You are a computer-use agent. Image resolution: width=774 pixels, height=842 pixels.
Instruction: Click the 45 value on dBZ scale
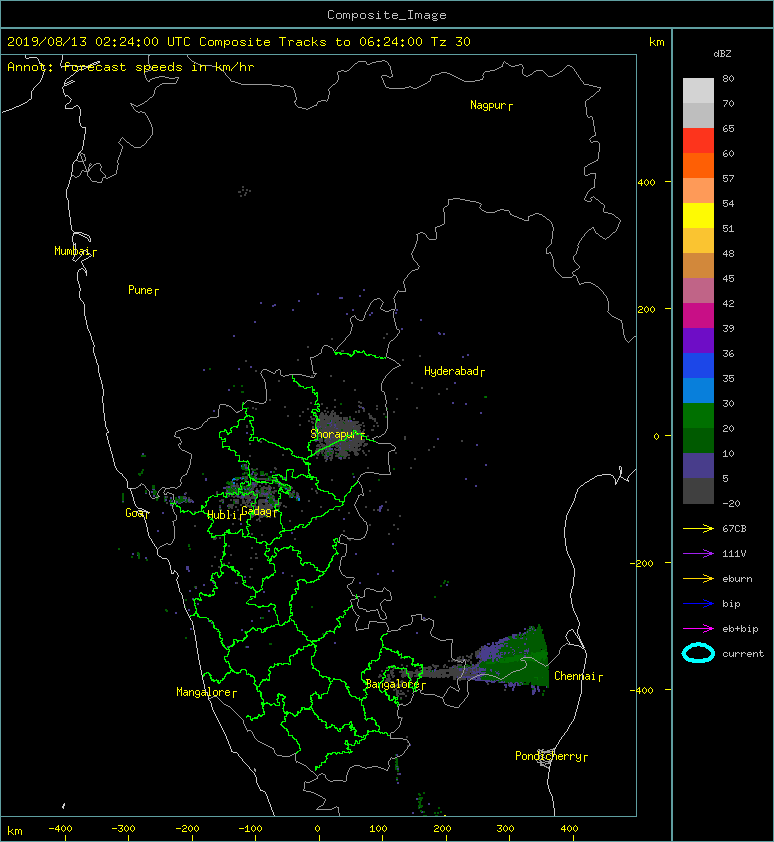click(728, 278)
